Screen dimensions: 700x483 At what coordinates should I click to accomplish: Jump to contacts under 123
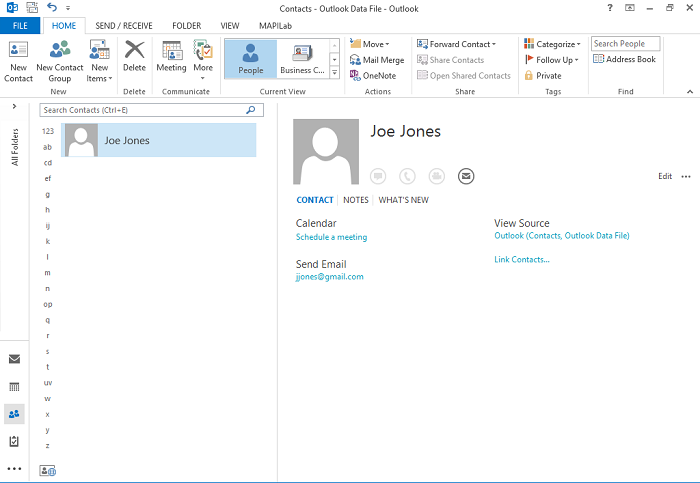48,131
